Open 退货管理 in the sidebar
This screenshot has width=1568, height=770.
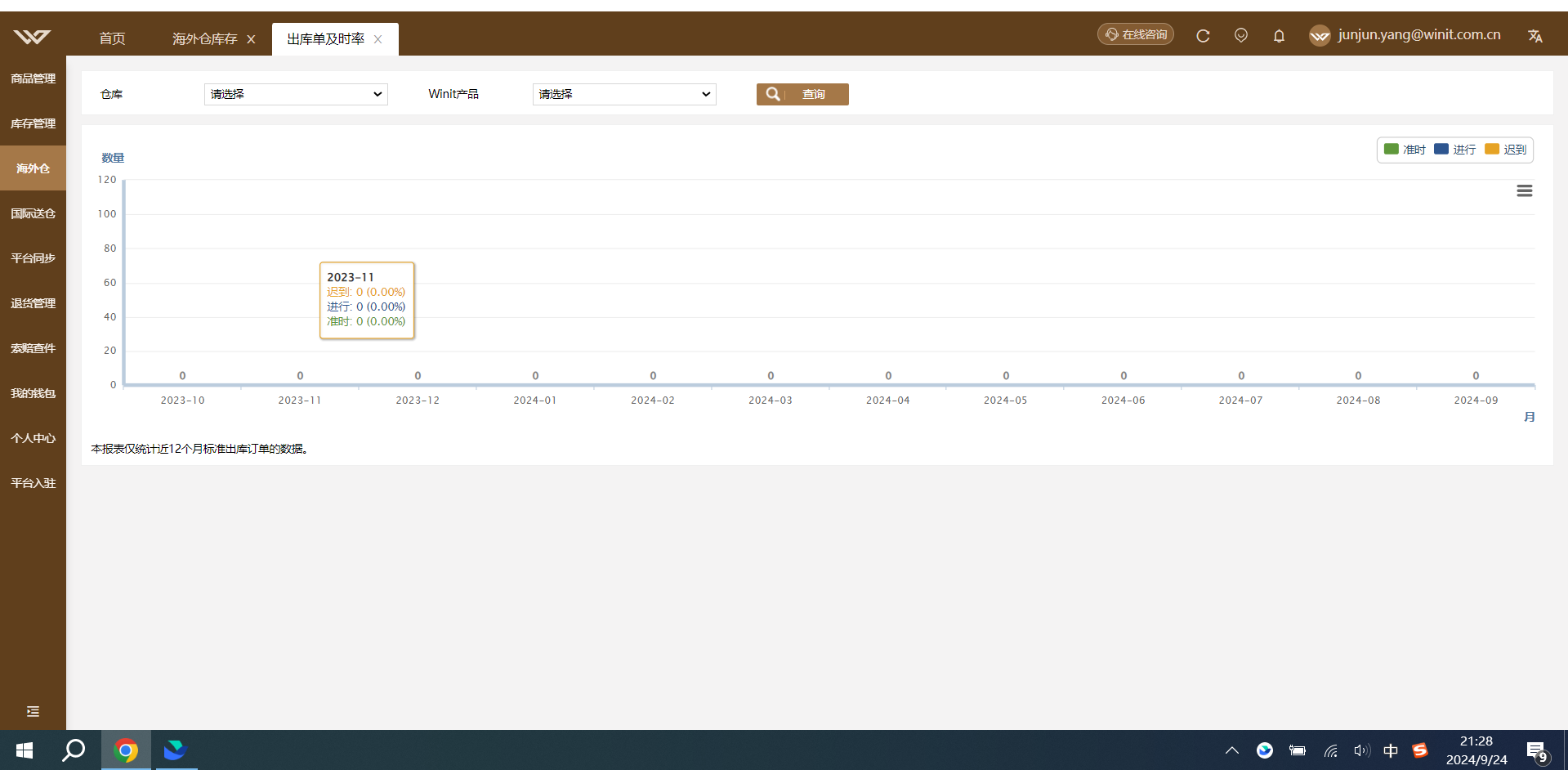tap(33, 303)
